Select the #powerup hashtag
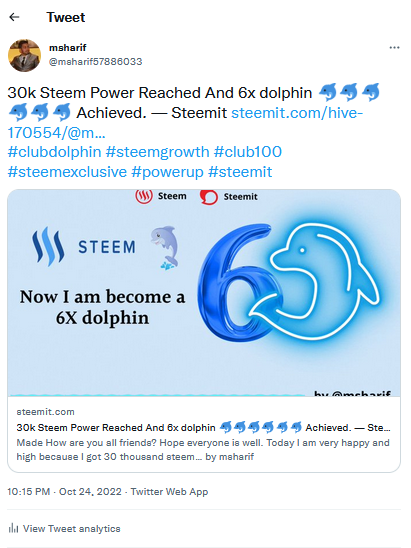 coord(167,172)
